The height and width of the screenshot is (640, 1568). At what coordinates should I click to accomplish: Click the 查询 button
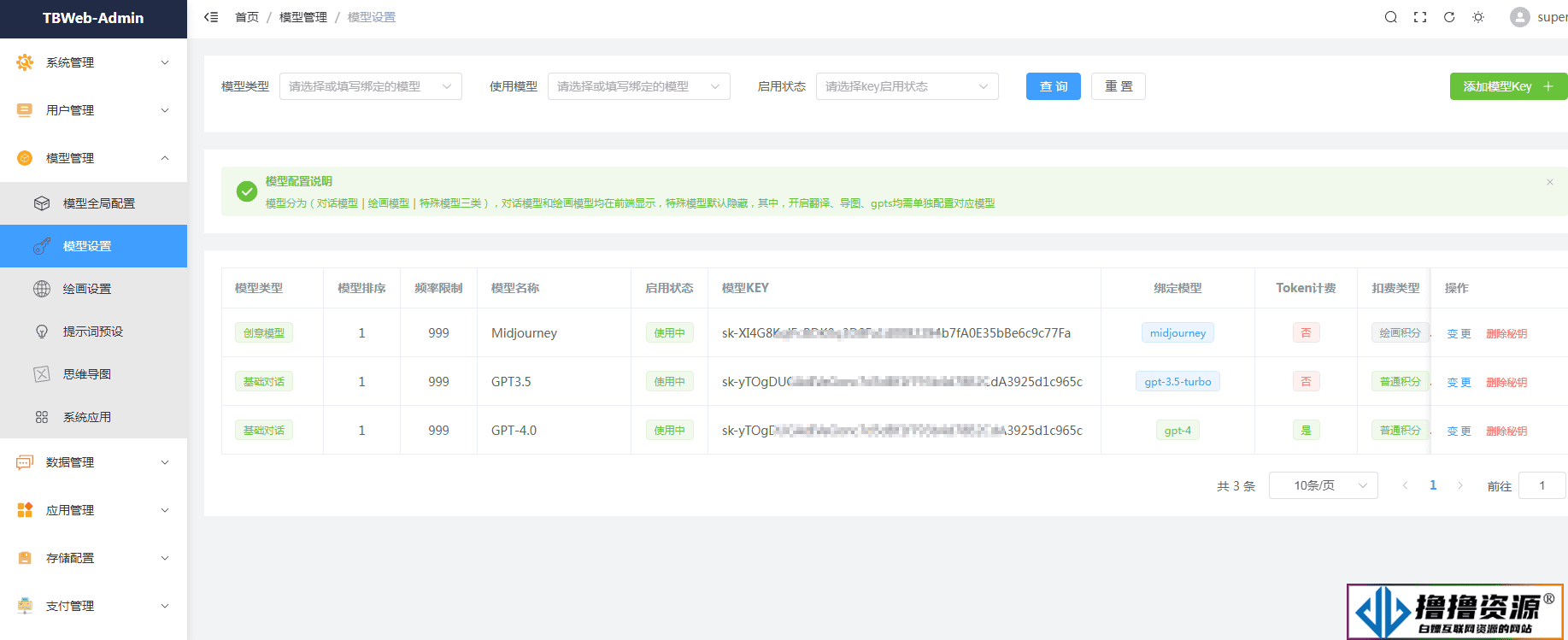[x=1054, y=86]
